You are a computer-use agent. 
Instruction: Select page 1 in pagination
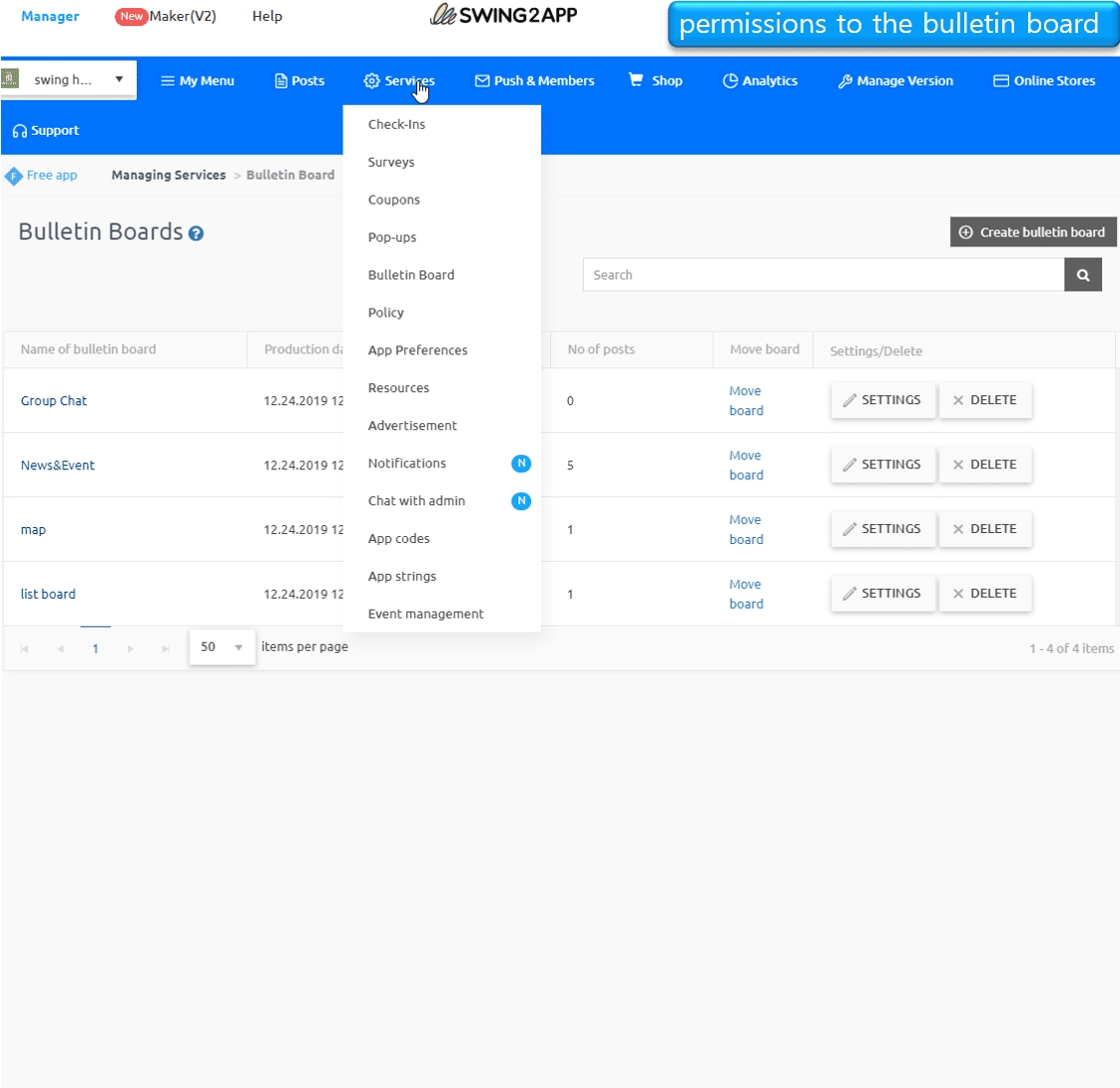tap(95, 649)
